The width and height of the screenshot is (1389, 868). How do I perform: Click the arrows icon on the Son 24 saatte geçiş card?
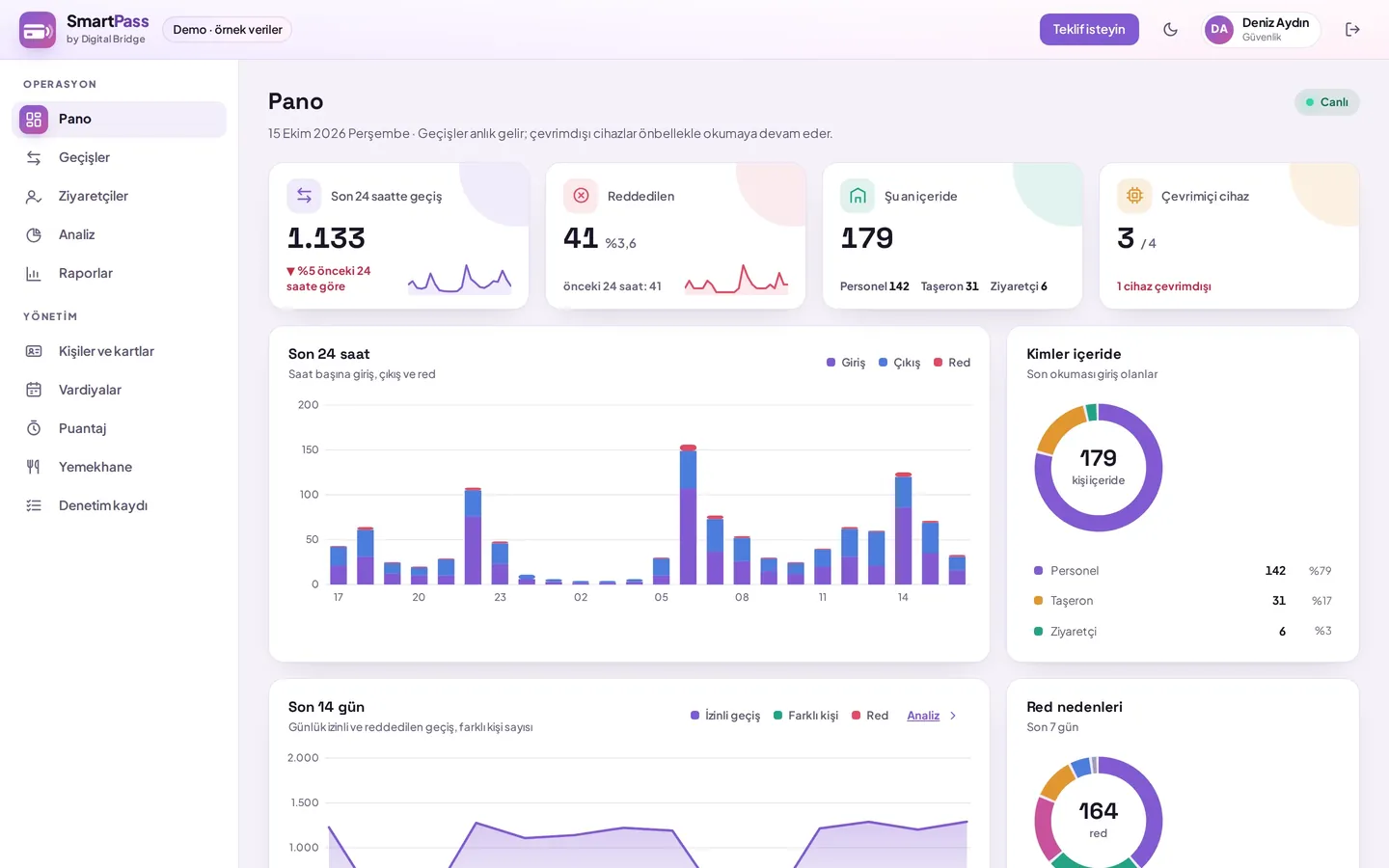304,196
